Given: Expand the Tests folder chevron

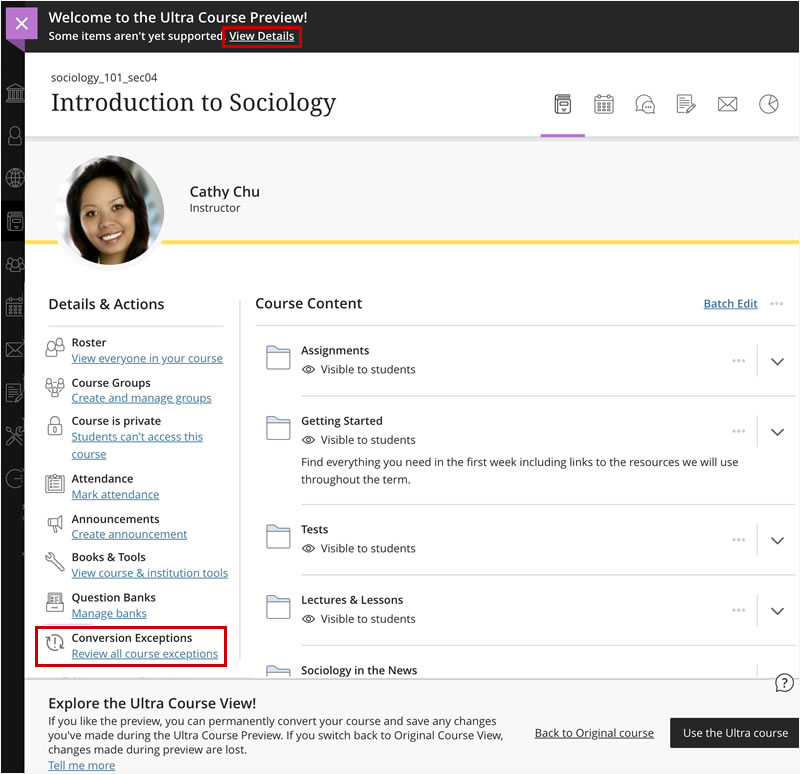Looking at the screenshot, I should [x=778, y=540].
